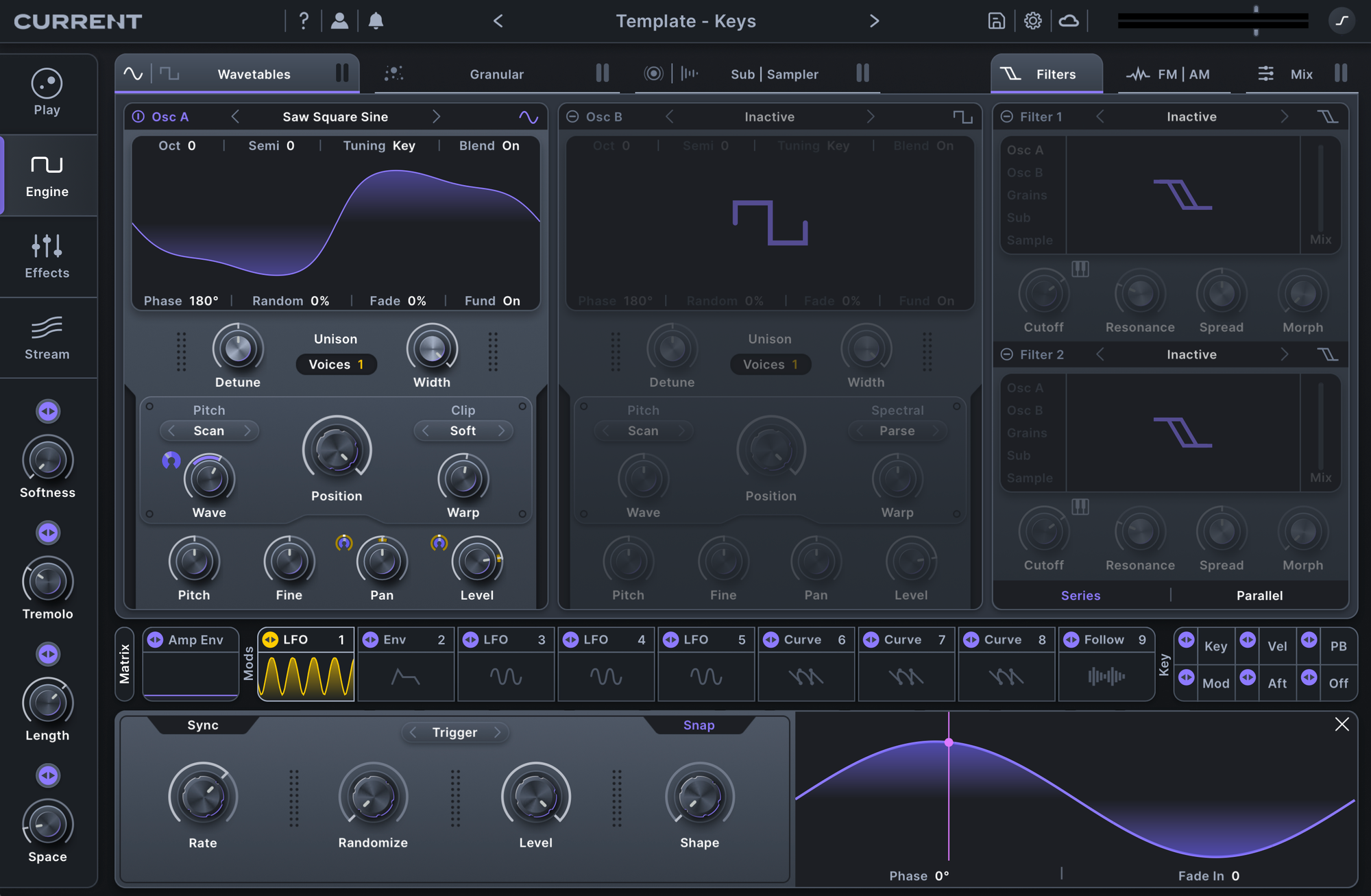Enable the Filter 1 power toggle
Image resolution: width=1371 pixels, height=896 pixels.
1007,117
